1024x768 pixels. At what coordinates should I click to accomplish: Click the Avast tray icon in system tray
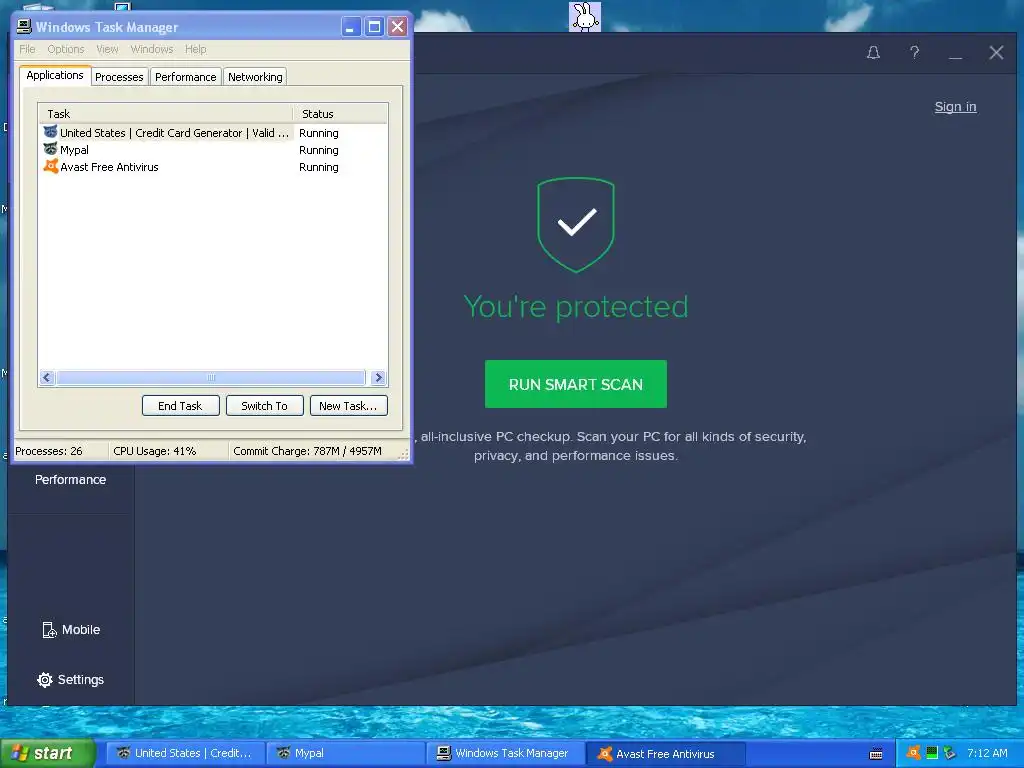[x=914, y=753]
